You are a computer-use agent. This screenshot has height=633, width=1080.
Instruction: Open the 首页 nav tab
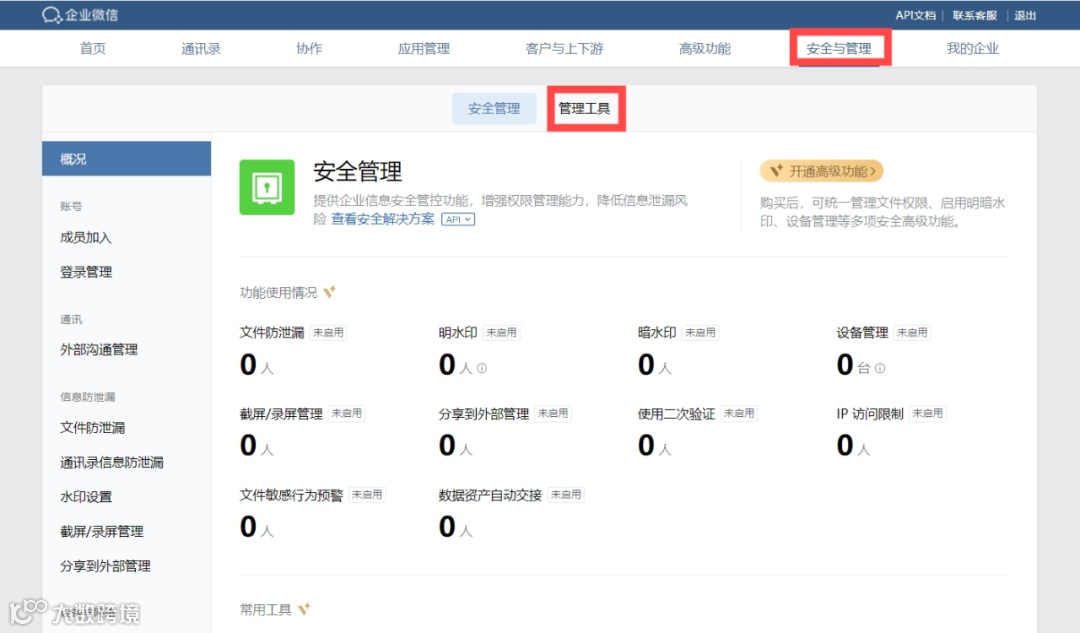(92, 48)
